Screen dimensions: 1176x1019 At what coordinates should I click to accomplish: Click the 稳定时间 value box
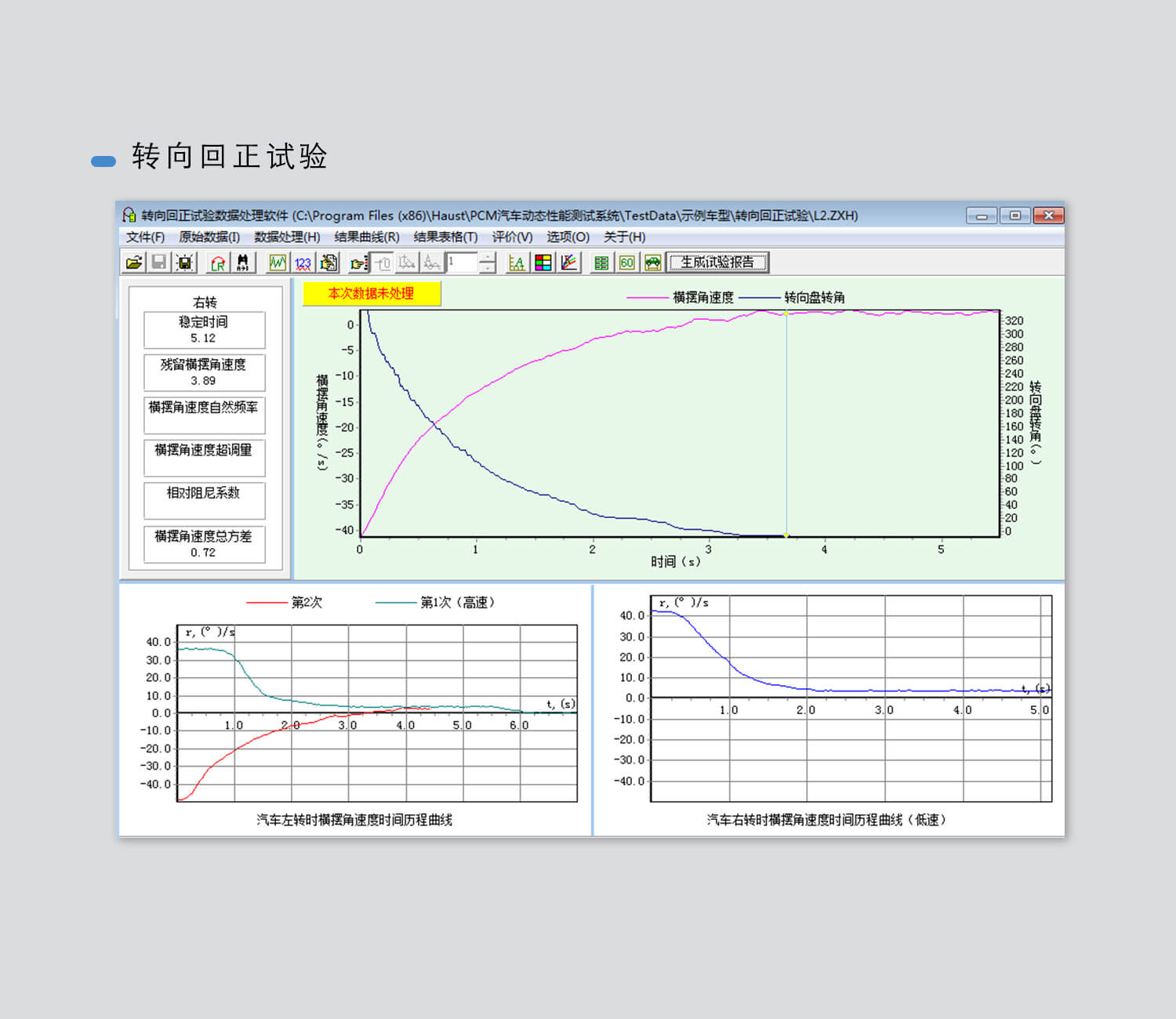click(x=204, y=330)
